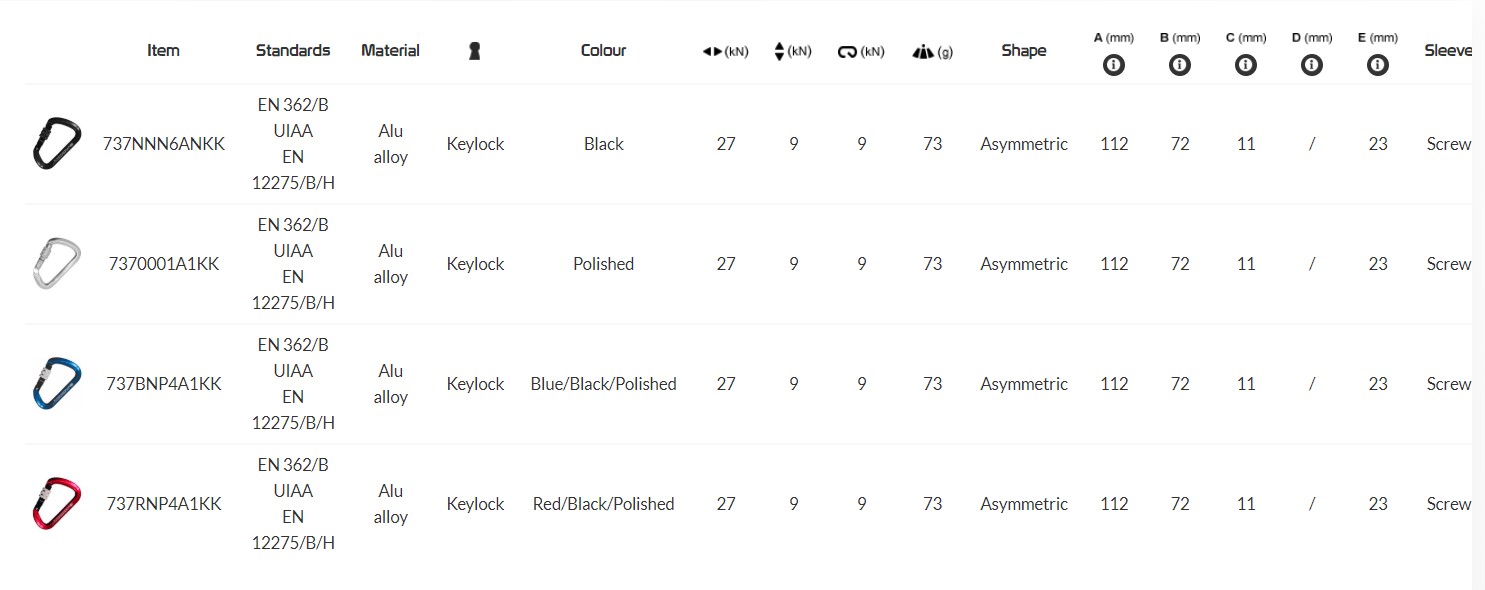Image resolution: width=1485 pixels, height=590 pixels.
Task: Click info icon under B (mm)
Action: [x=1180, y=65]
